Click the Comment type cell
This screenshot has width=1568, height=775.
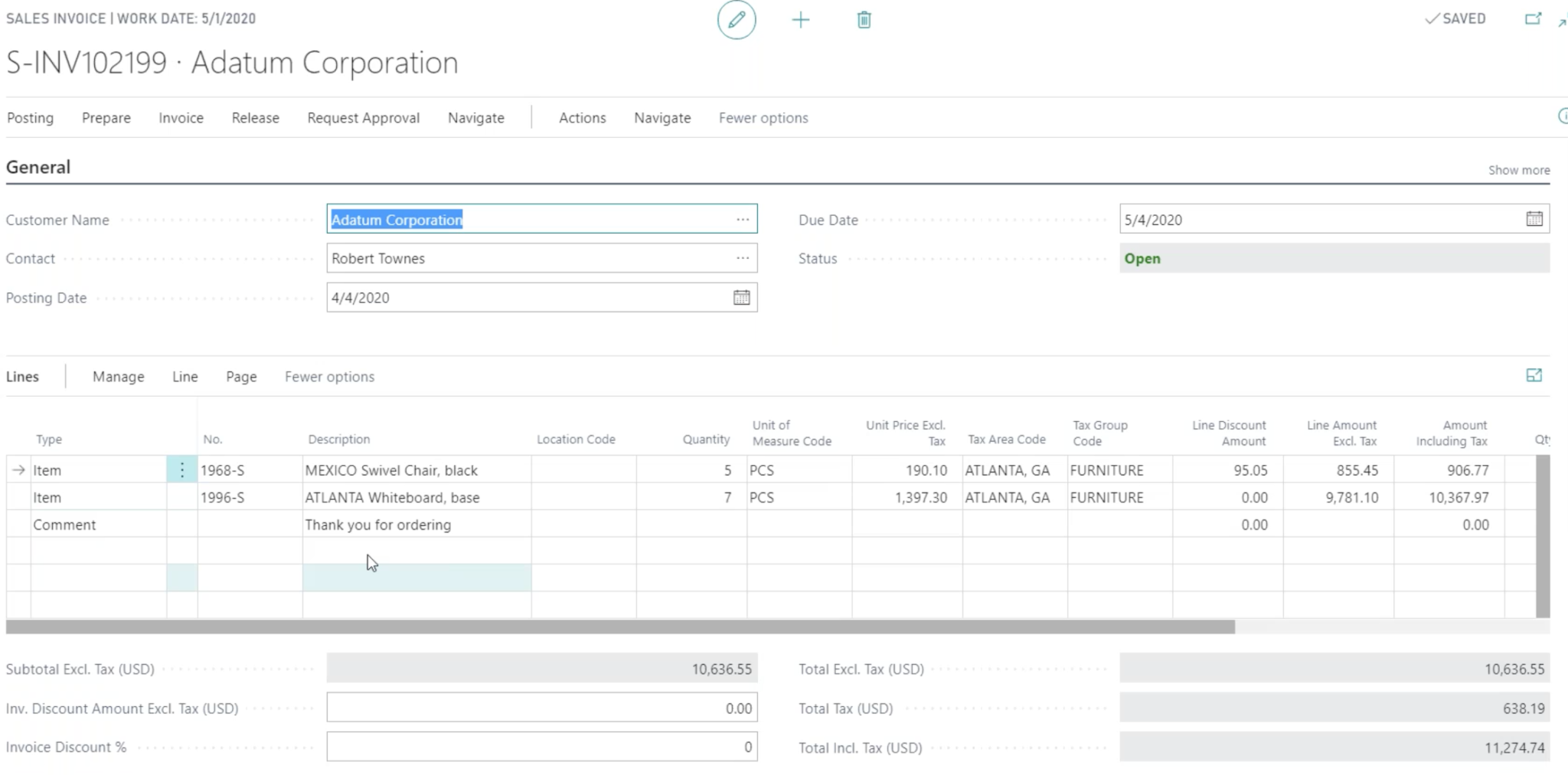[x=98, y=525]
